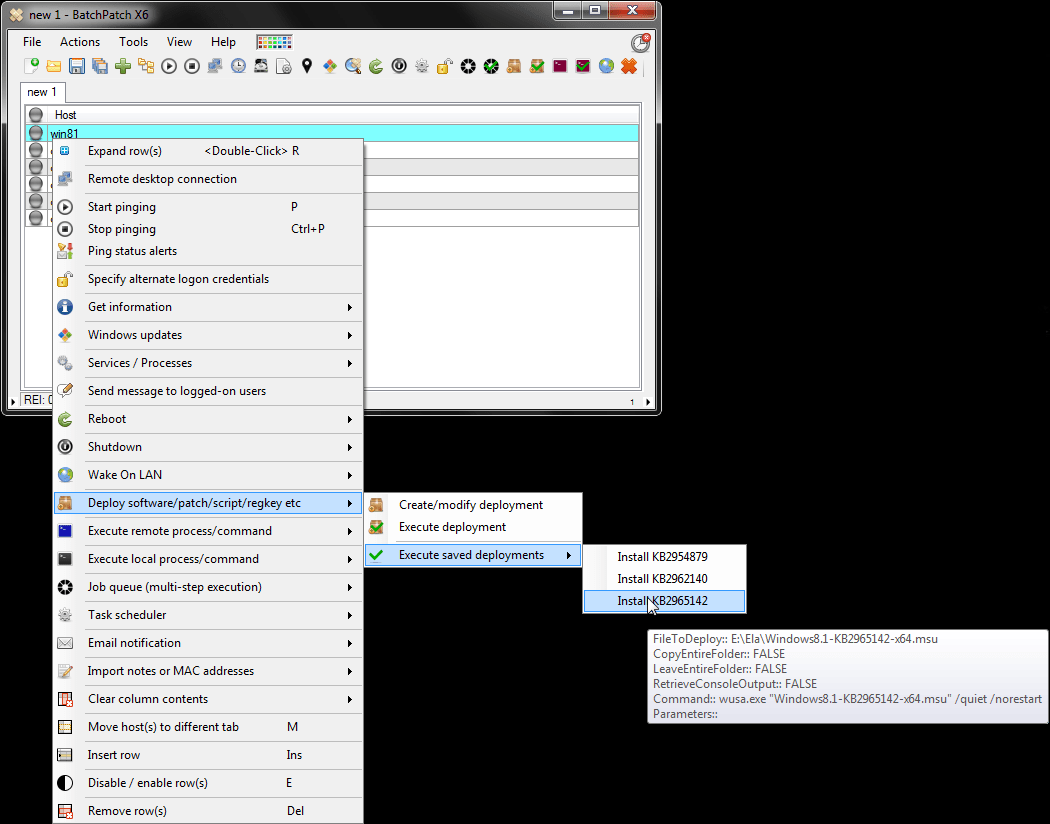Click the command window with checkmark icon
This screenshot has width=1050, height=824.
pos(583,66)
